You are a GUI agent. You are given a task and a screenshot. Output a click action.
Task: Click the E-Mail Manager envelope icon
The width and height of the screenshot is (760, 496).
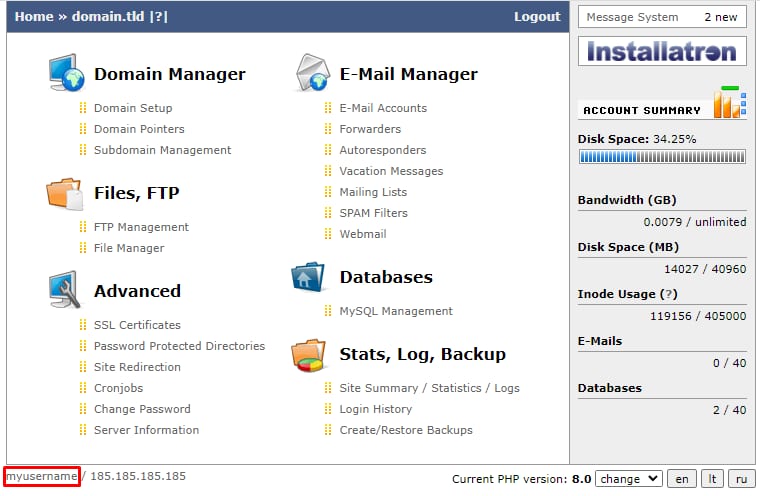tap(312, 74)
